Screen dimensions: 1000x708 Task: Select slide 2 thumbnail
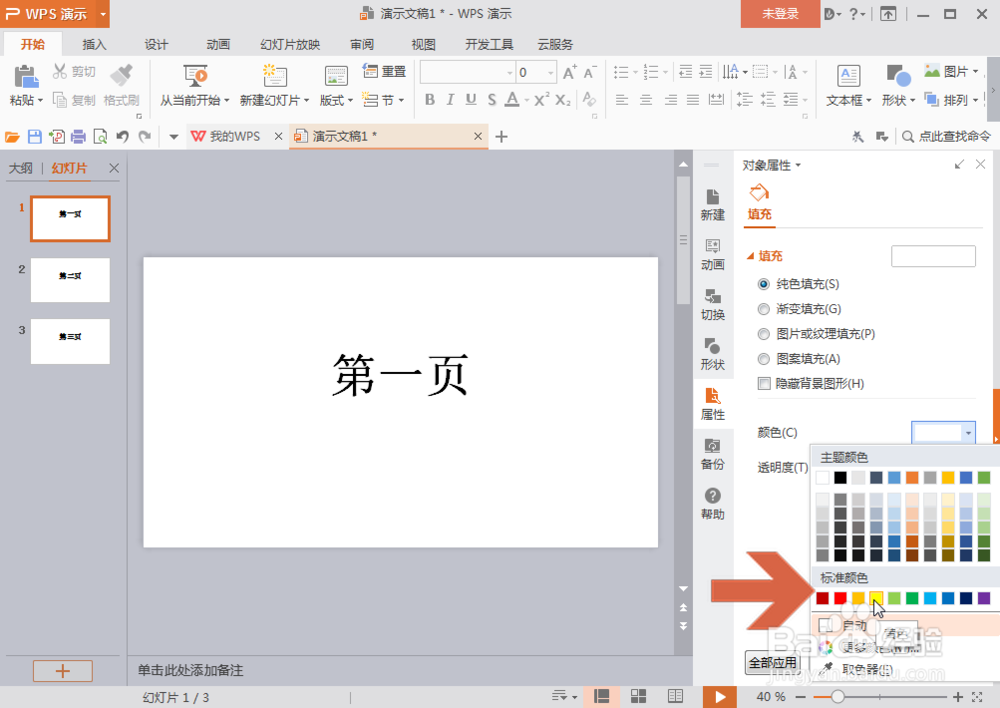tap(70, 280)
